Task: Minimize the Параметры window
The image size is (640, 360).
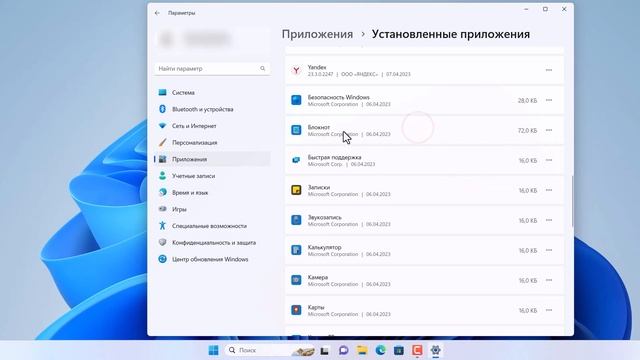Action: click(x=527, y=9)
